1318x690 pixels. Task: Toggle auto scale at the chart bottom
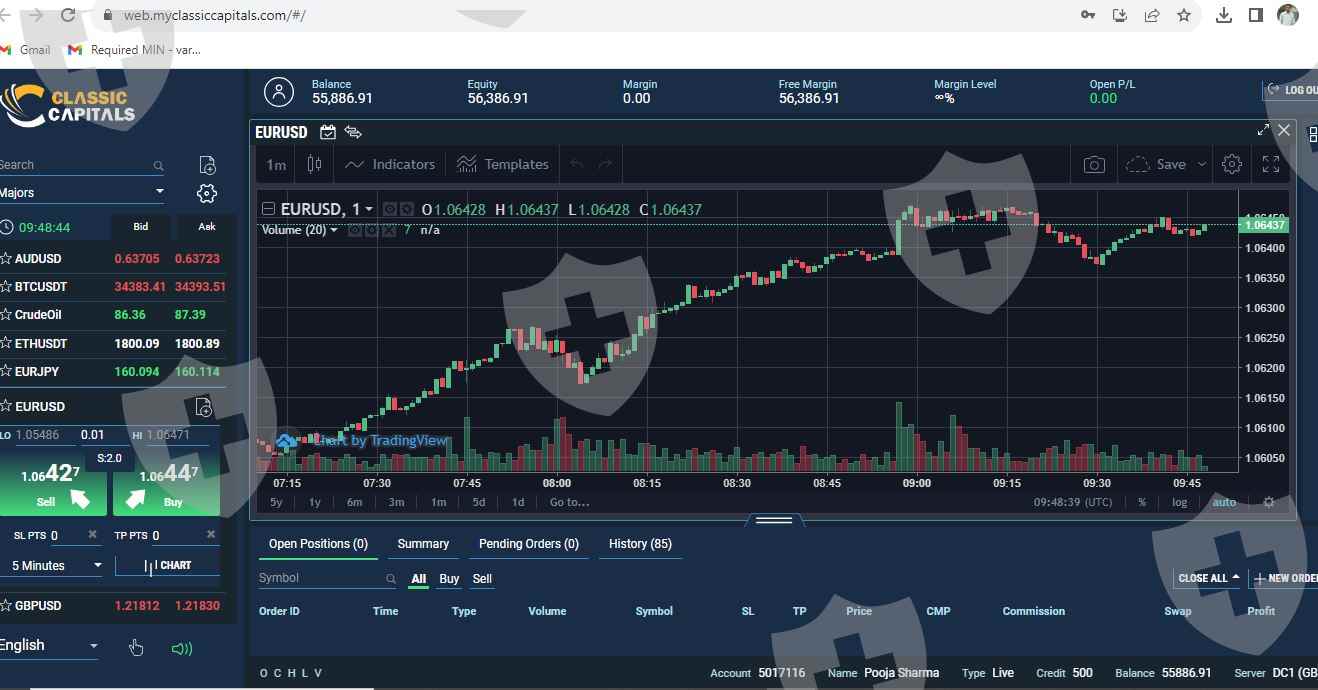pyautogui.click(x=1224, y=502)
